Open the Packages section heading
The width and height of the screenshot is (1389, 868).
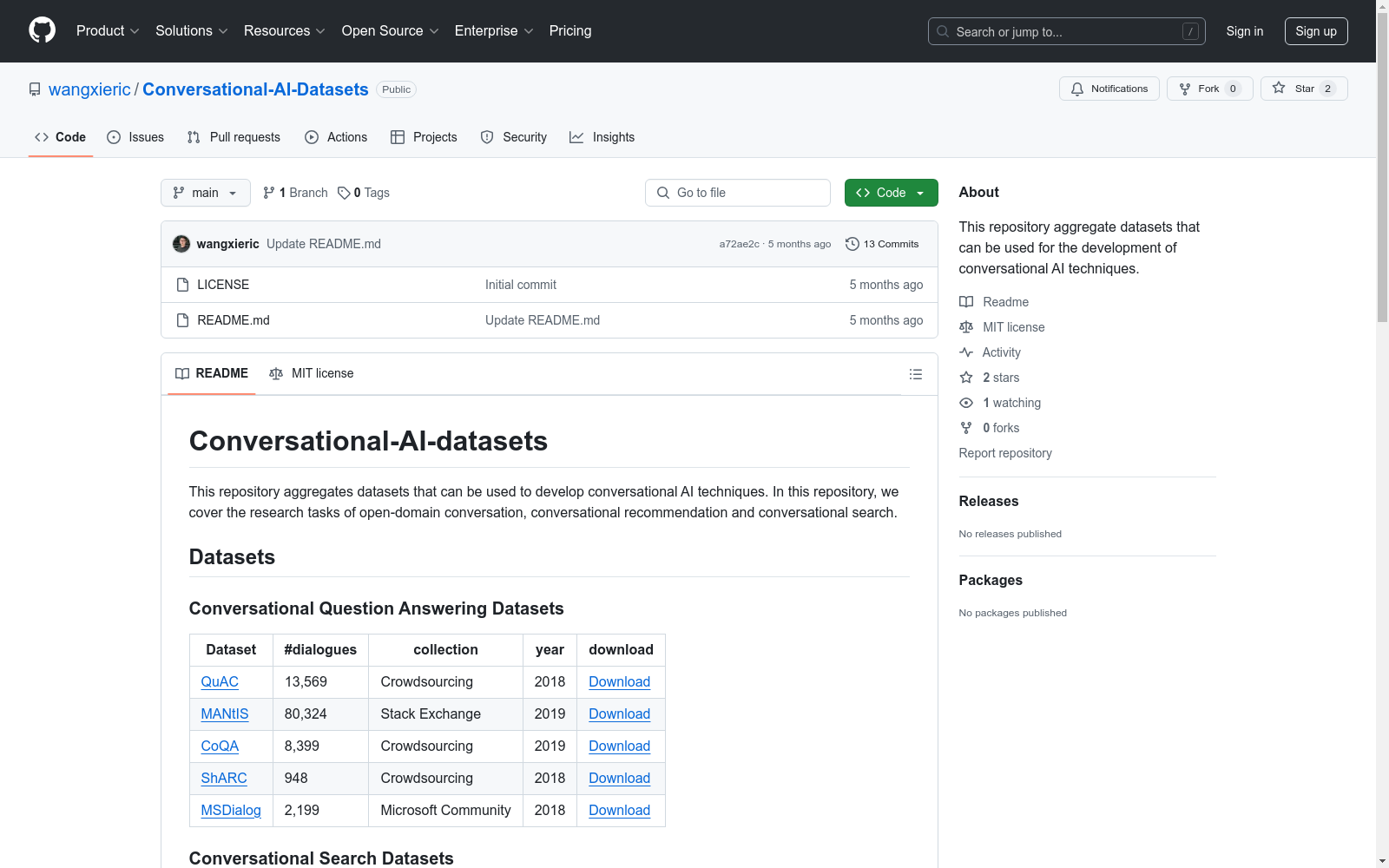point(991,580)
